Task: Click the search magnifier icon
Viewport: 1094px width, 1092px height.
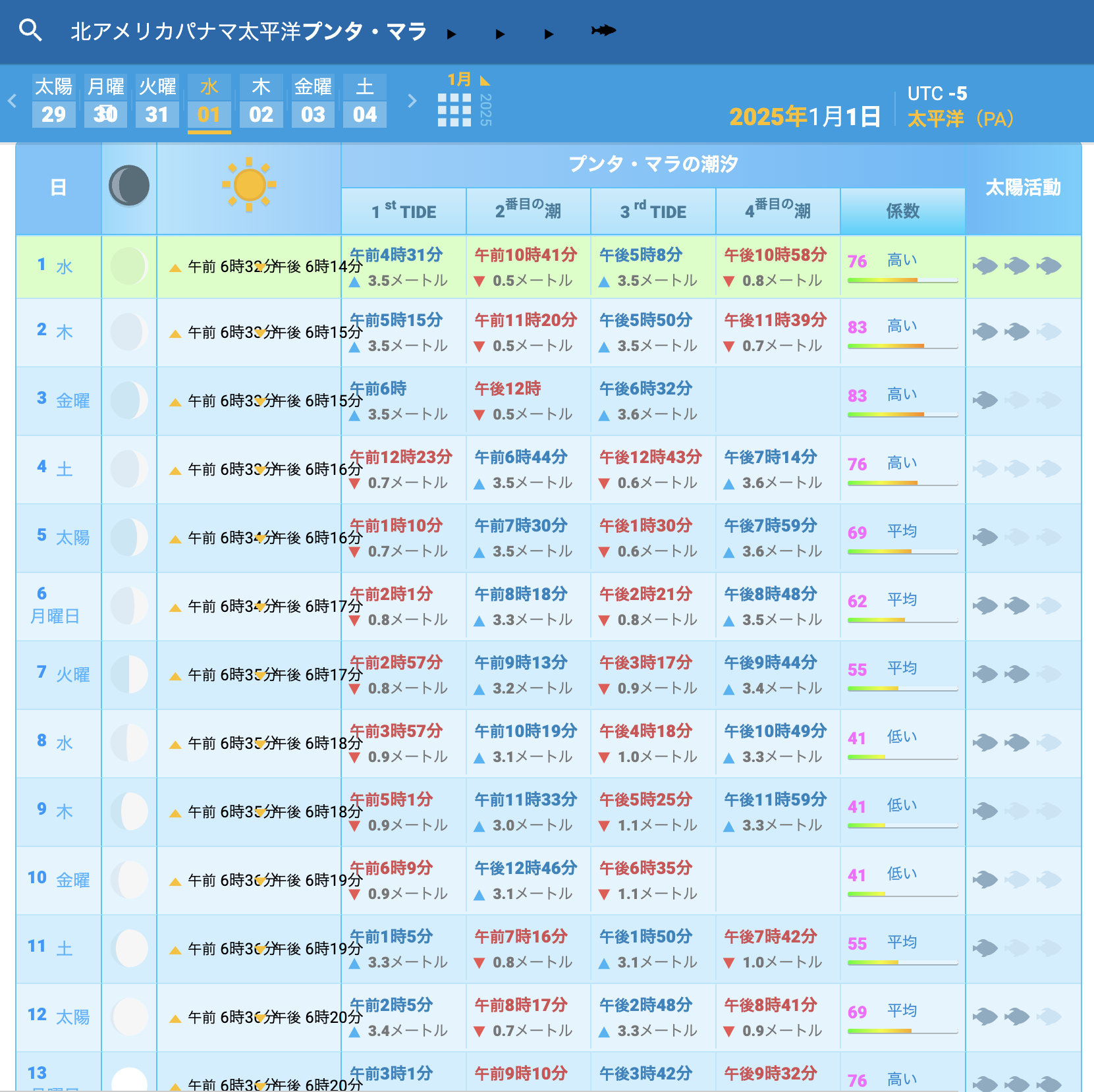Action: [x=30, y=30]
